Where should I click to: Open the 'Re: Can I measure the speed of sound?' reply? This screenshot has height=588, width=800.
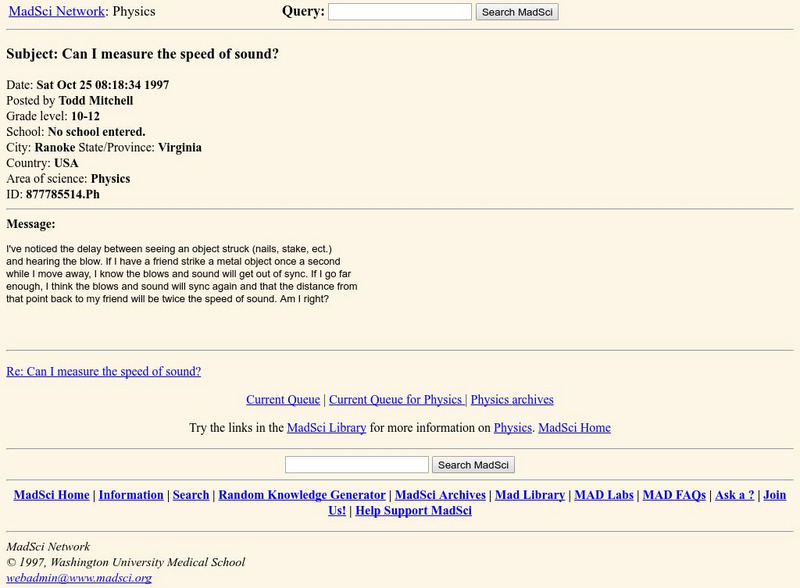pyautogui.click(x=104, y=371)
